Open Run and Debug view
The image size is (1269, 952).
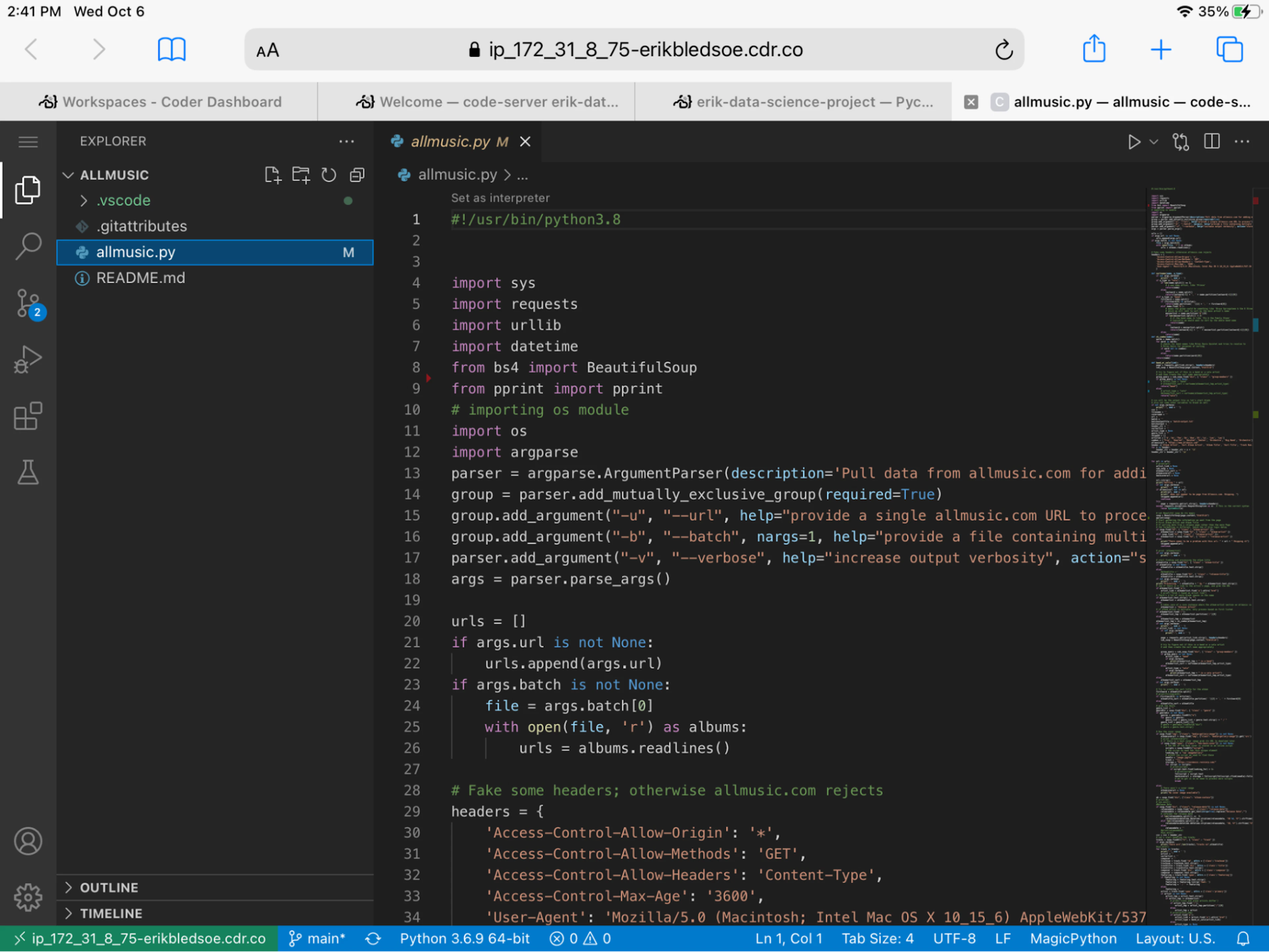click(x=27, y=360)
